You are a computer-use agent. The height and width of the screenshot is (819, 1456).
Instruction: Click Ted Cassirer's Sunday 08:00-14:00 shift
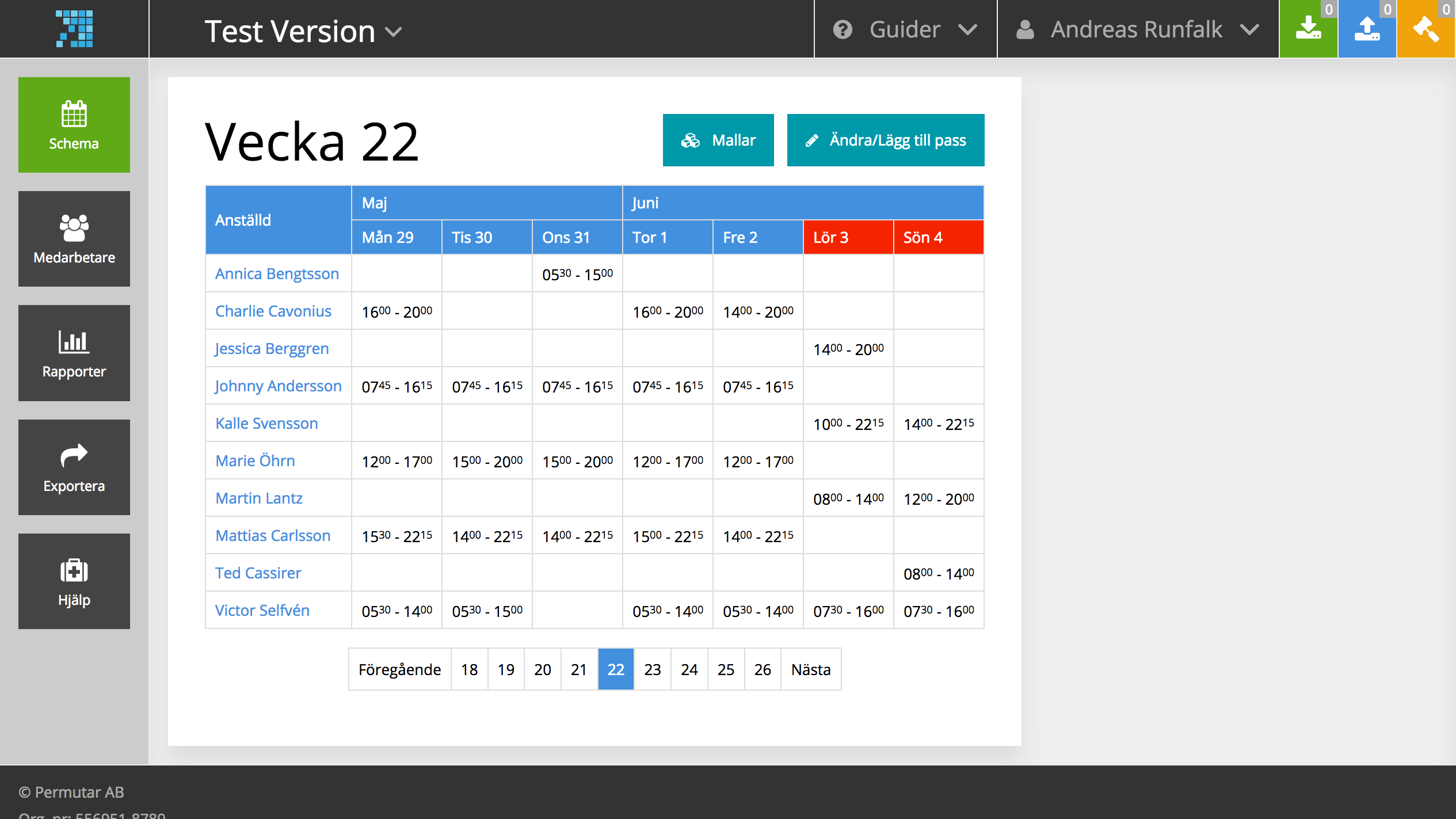[x=939, y=573]
